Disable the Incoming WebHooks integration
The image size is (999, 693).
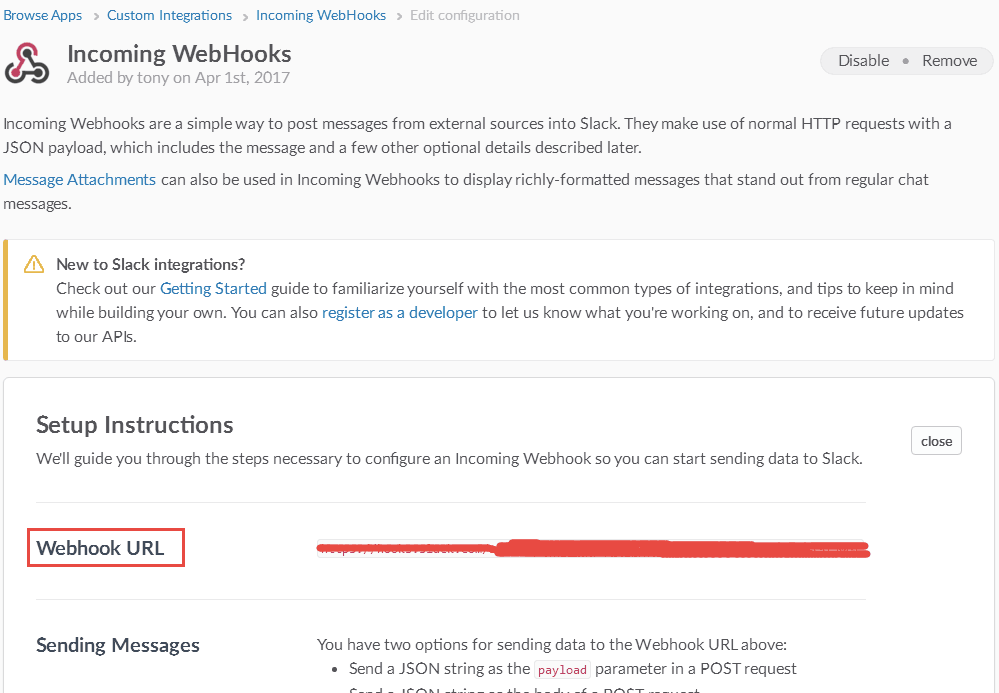click(863, 61)
